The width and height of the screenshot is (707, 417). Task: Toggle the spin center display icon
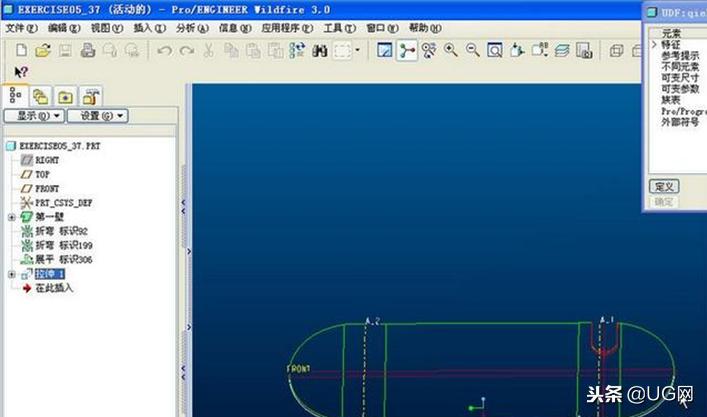407,50
